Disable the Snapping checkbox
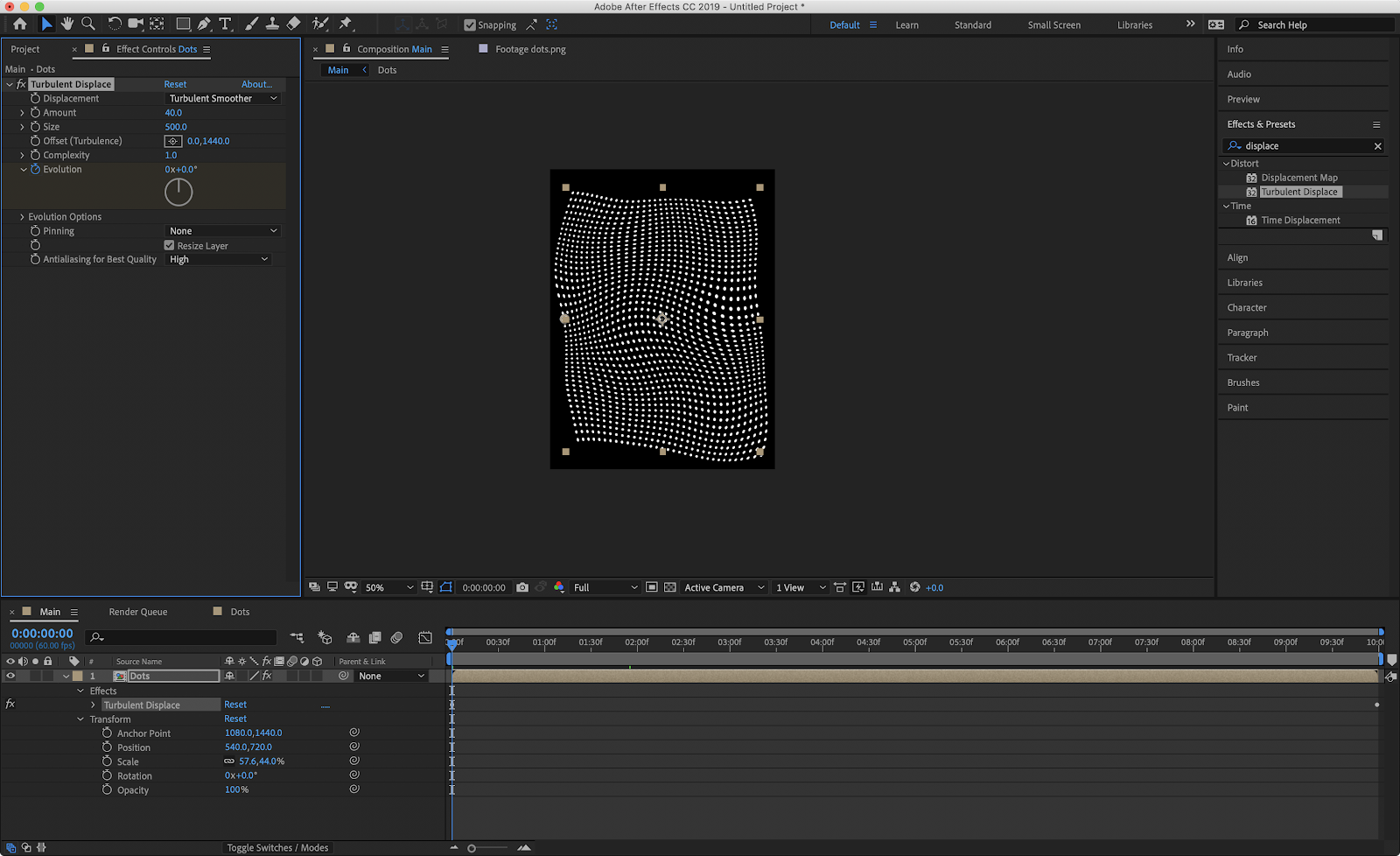 tap(470, 25)
